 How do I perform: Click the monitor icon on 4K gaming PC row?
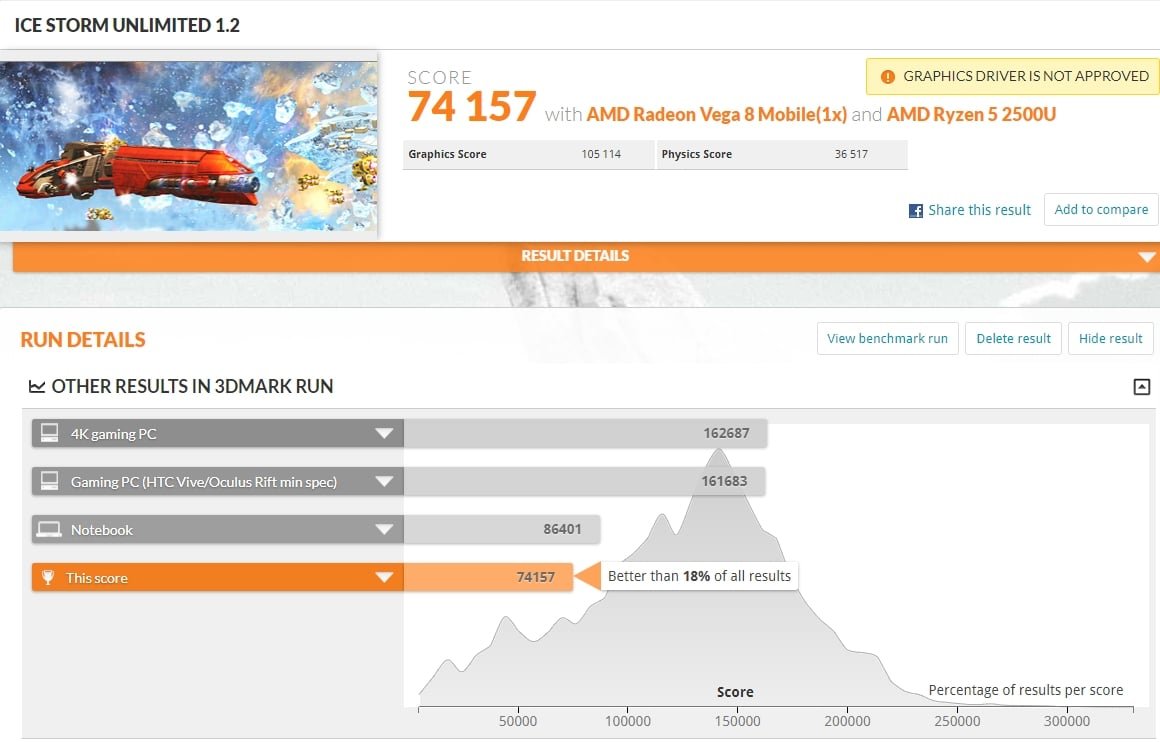pyautogui.click(x=50, y=433)
